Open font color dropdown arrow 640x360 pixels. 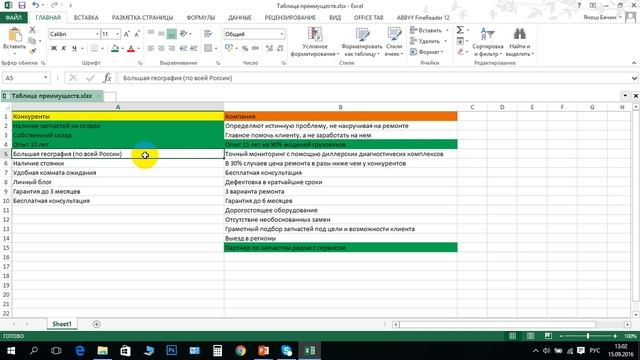tap(138, 49)
